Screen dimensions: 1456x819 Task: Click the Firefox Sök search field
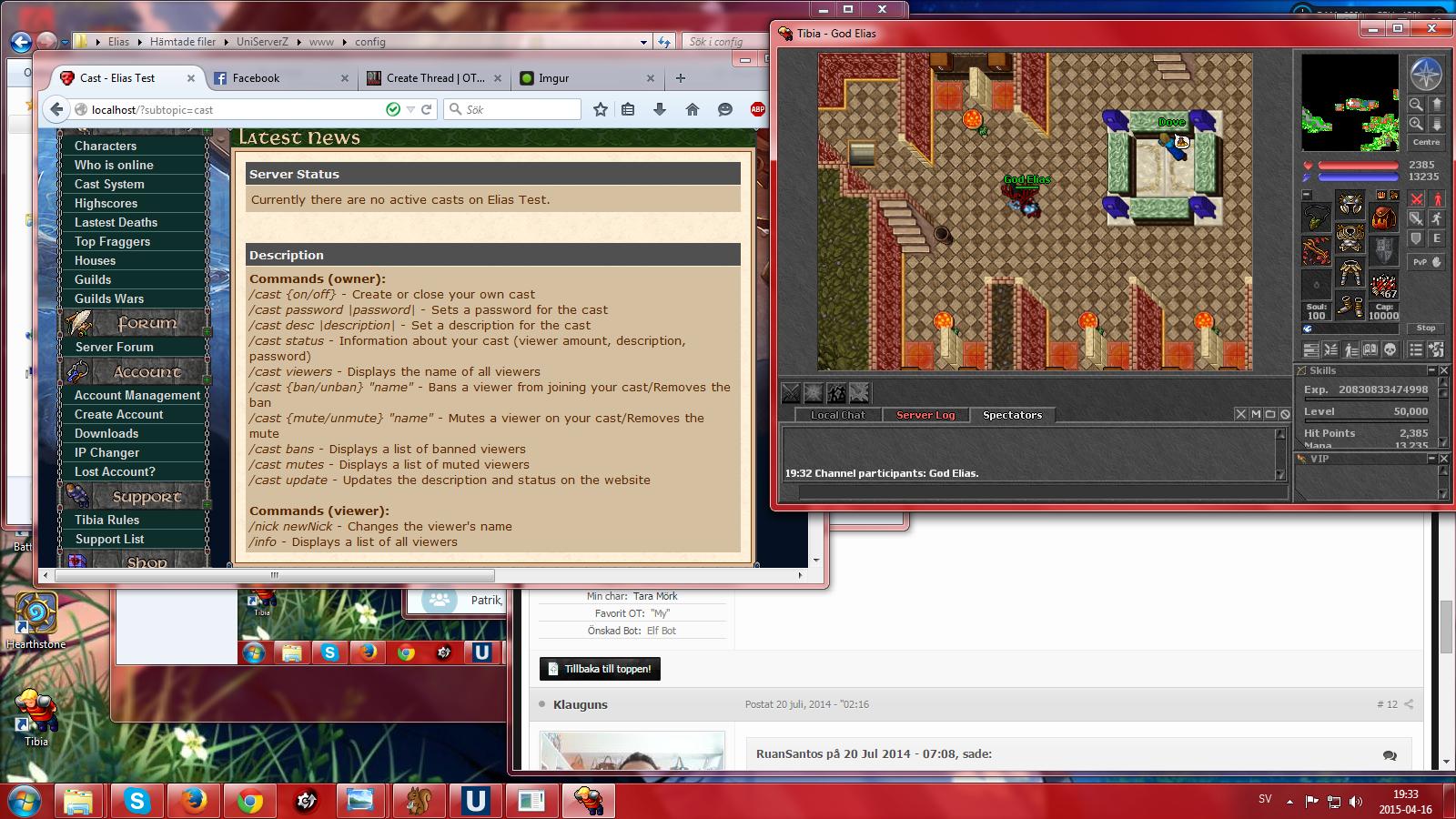click(x=512, y=109)
